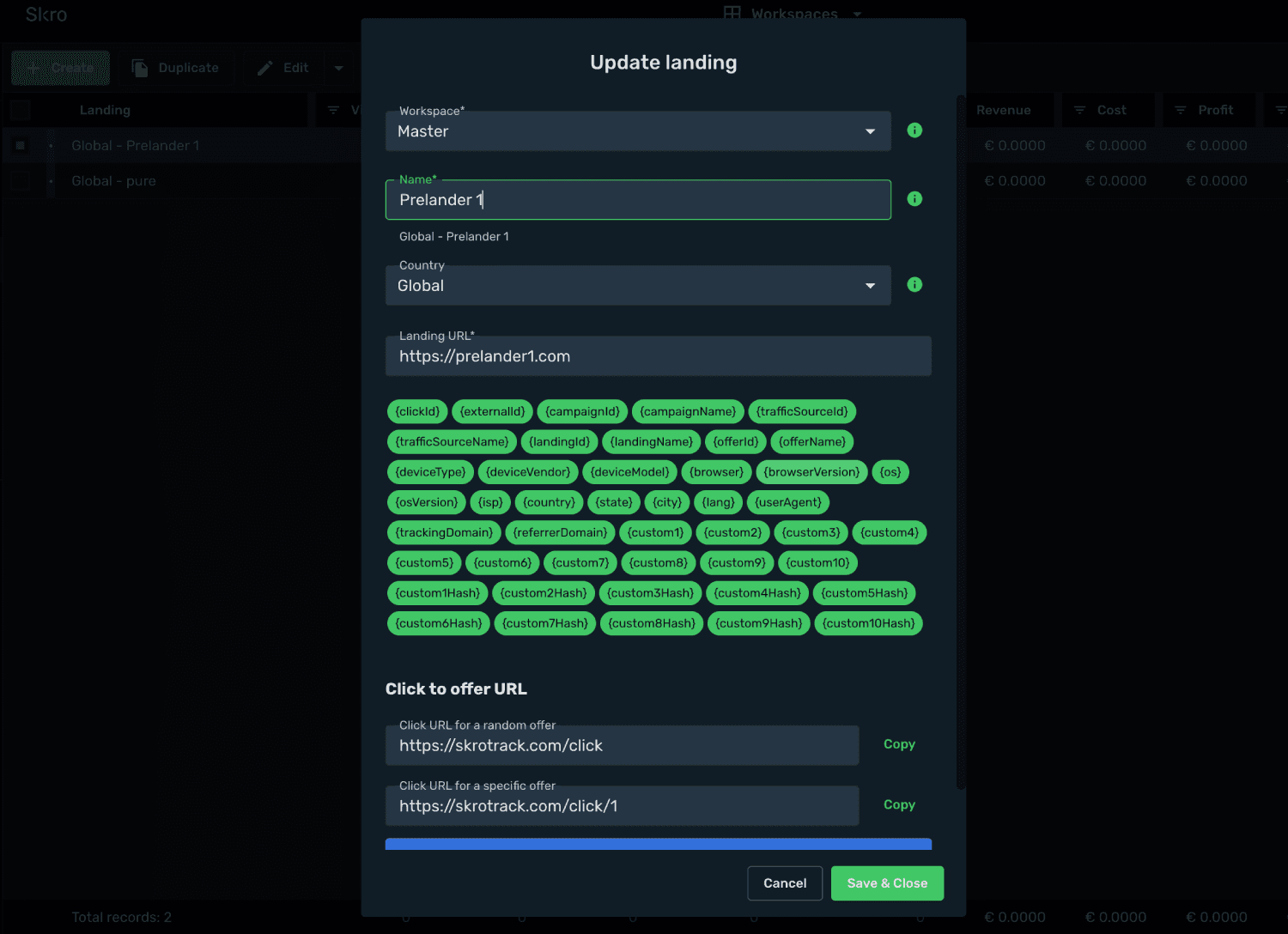Image resolution: width=1288 pixels, height=934 pixels.
Task: Copy the specific offer click URL
Action: point(899,804)
